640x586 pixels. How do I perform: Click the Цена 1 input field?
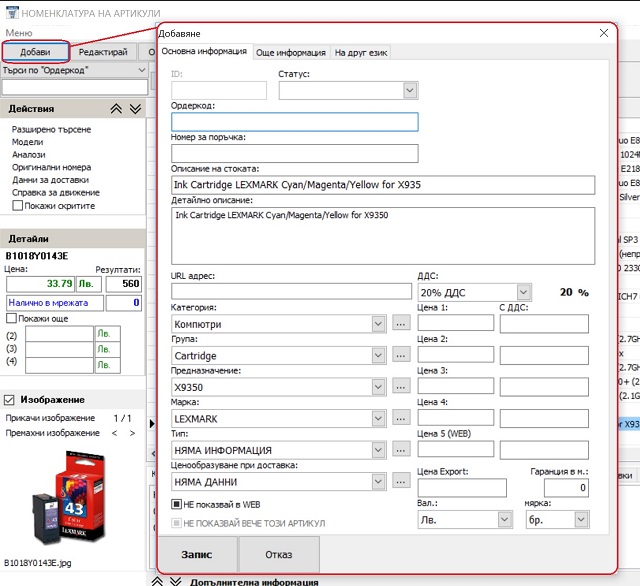(456, 323)
